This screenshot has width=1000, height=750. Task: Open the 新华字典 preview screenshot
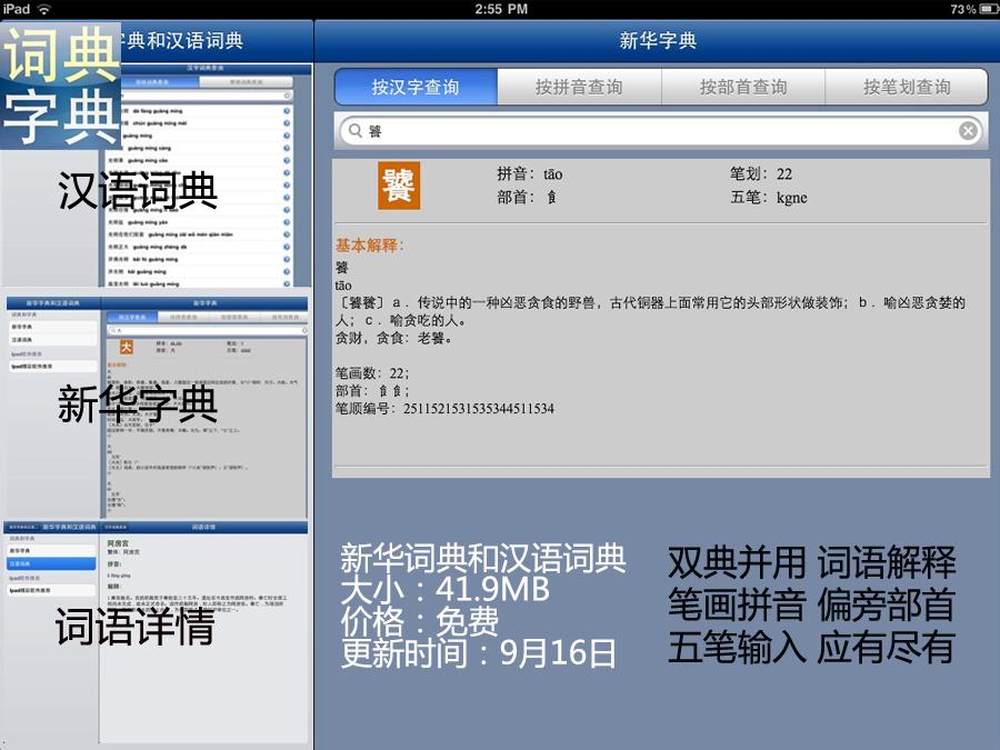(157, 407)
